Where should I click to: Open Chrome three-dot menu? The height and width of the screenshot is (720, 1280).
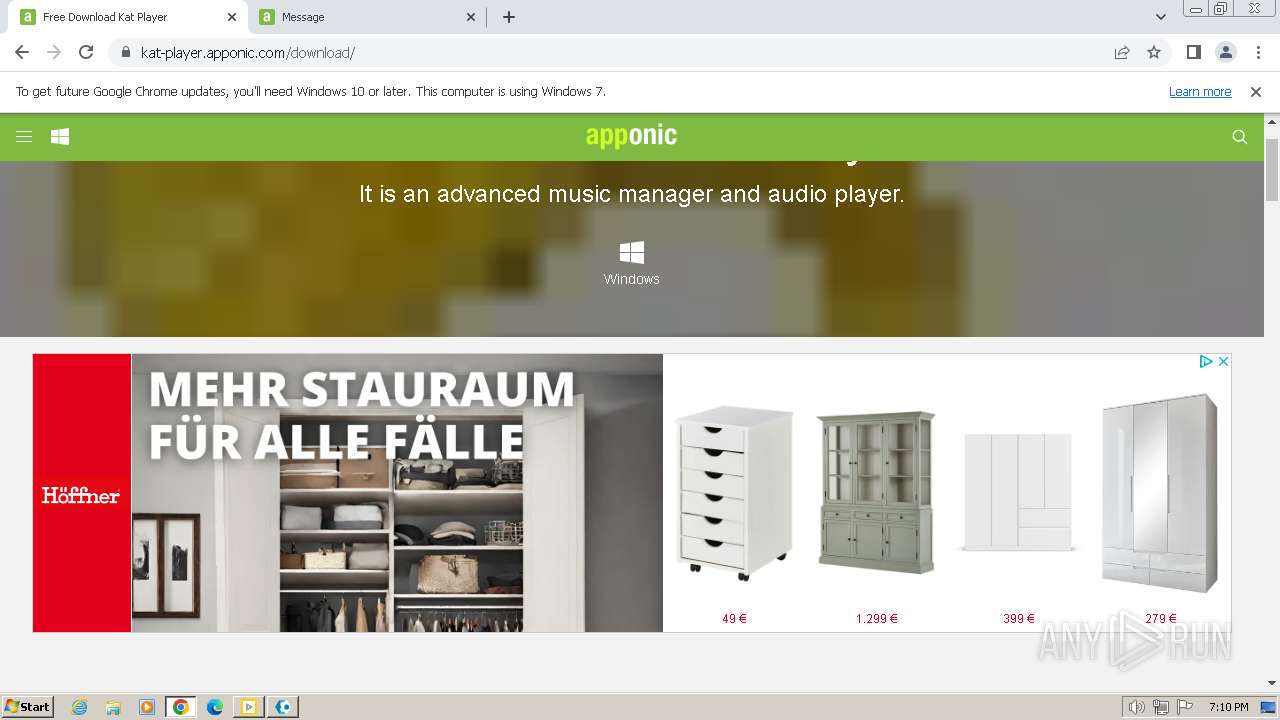1258,52
